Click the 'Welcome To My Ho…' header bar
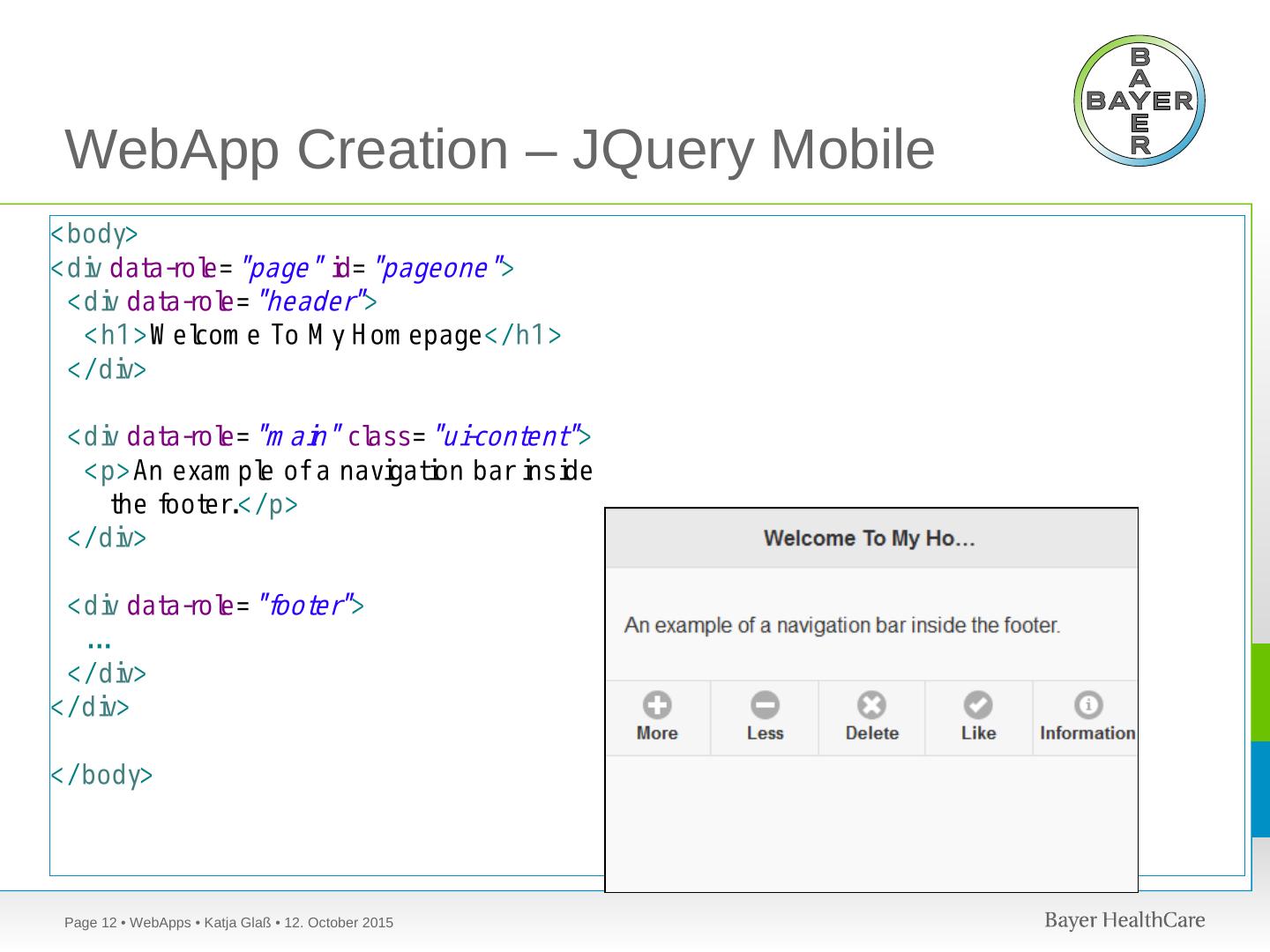This screenshot has width=1270, height=952. (870, 538)
